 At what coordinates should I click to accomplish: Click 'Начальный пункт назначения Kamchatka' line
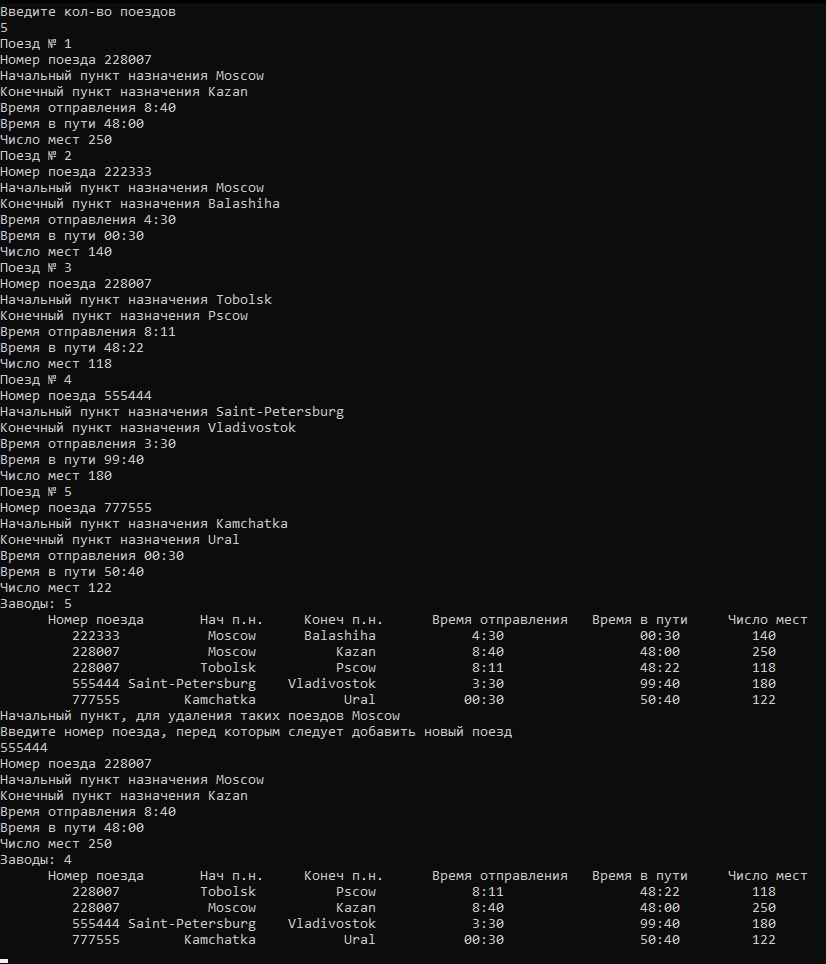pyautogui.click(x=144, y=523)
